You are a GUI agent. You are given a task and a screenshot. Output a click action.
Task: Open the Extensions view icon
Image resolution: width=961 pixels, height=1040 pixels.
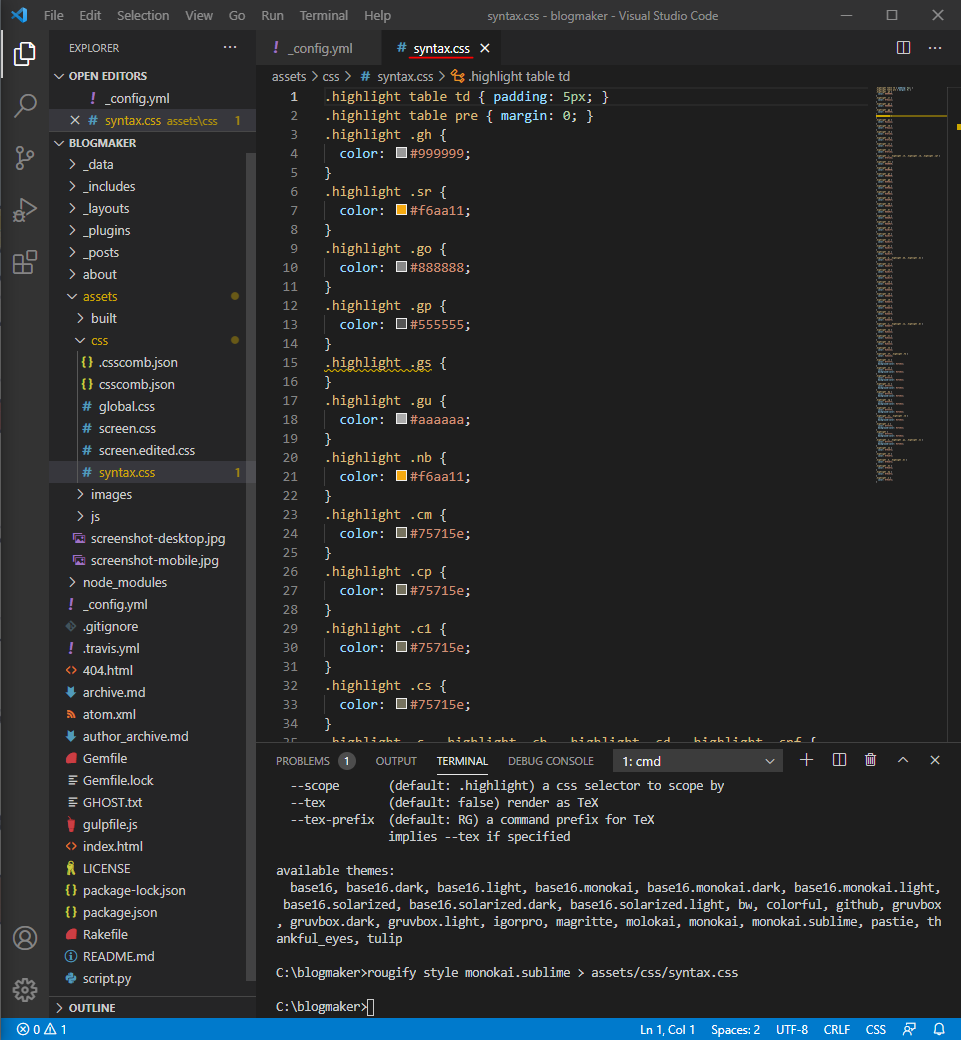pos(25,263)
